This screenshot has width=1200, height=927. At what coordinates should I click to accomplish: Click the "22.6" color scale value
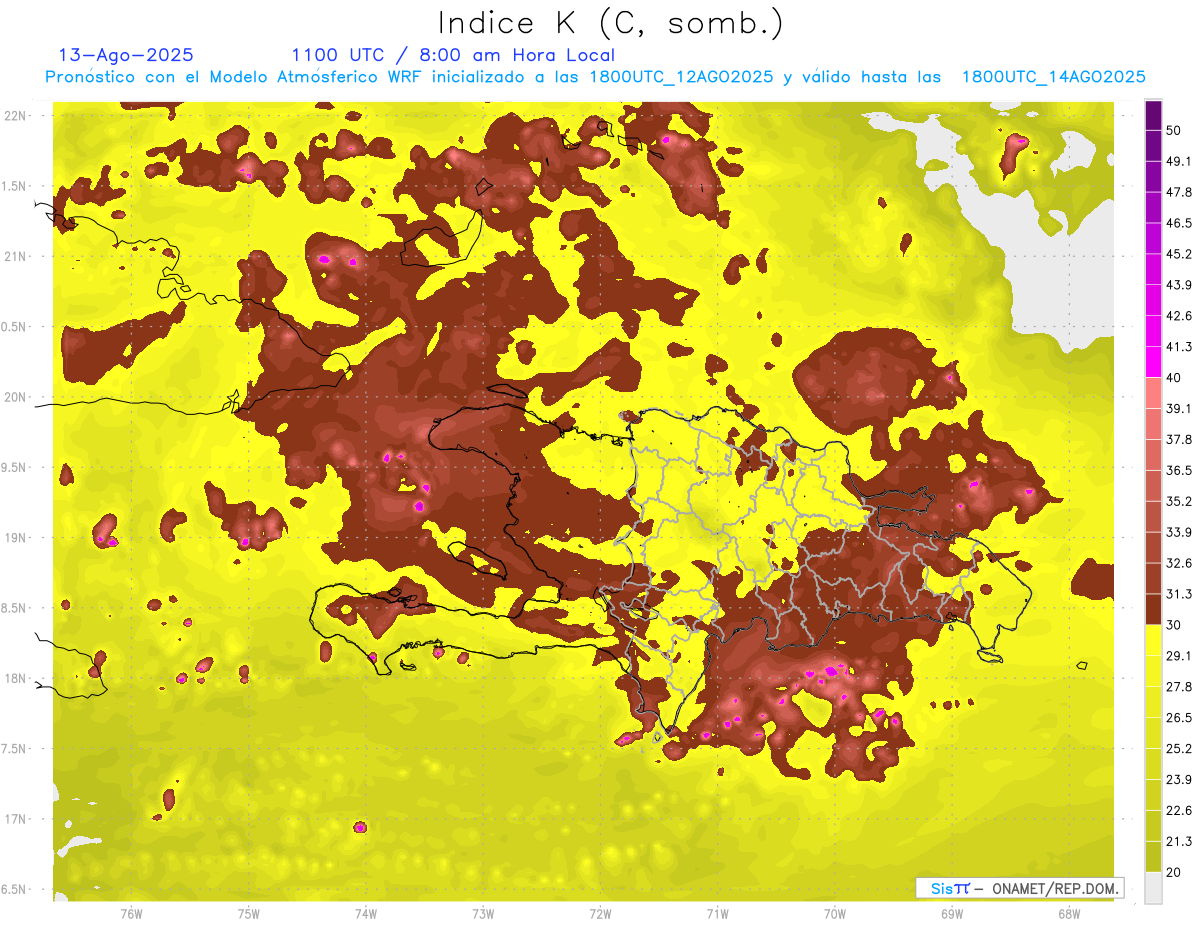click(x=1179, y=811)
